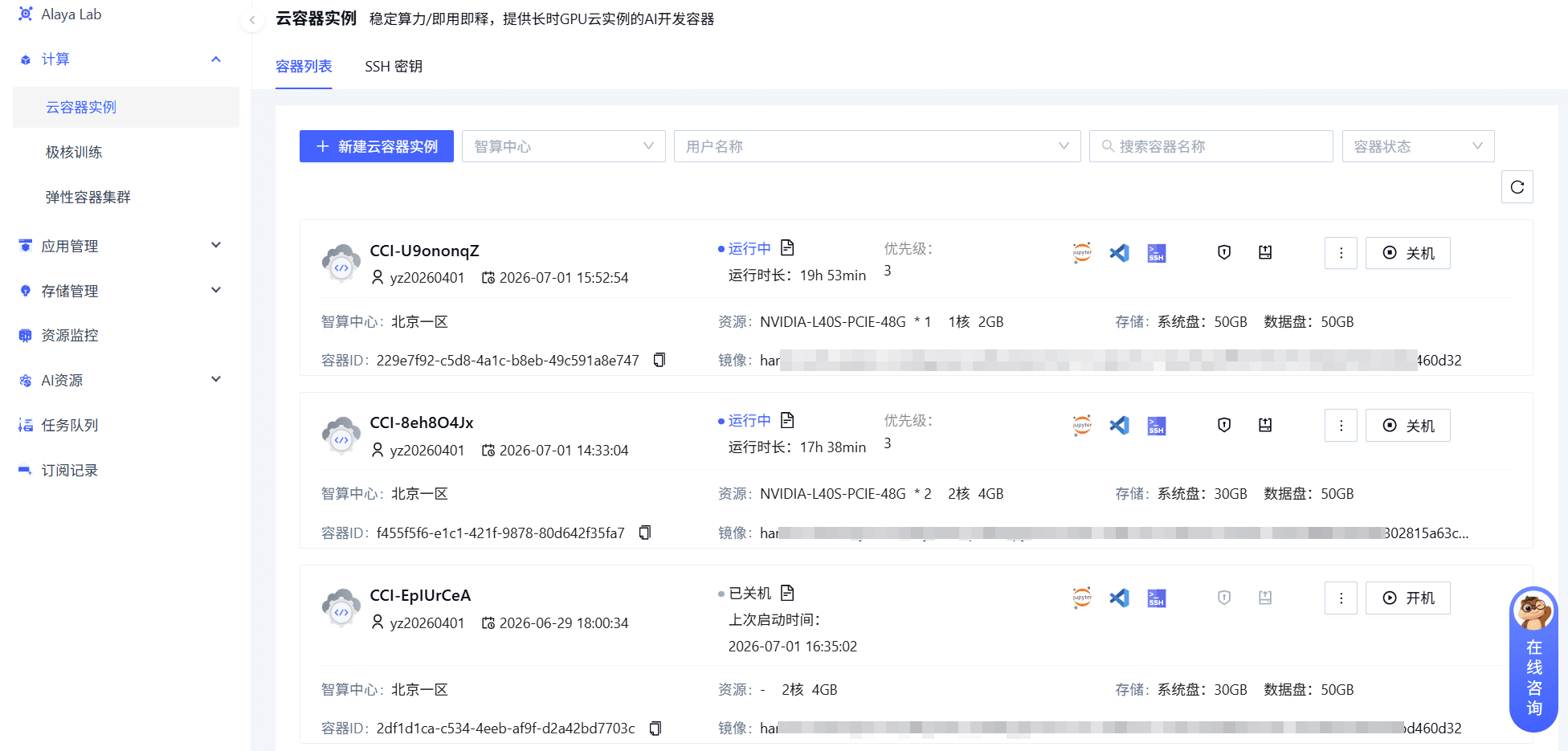This screenshot has height=751, width=1568.
Task: Open log document icon for CCI-8eh8O4Jx
Action: [787, 420]
